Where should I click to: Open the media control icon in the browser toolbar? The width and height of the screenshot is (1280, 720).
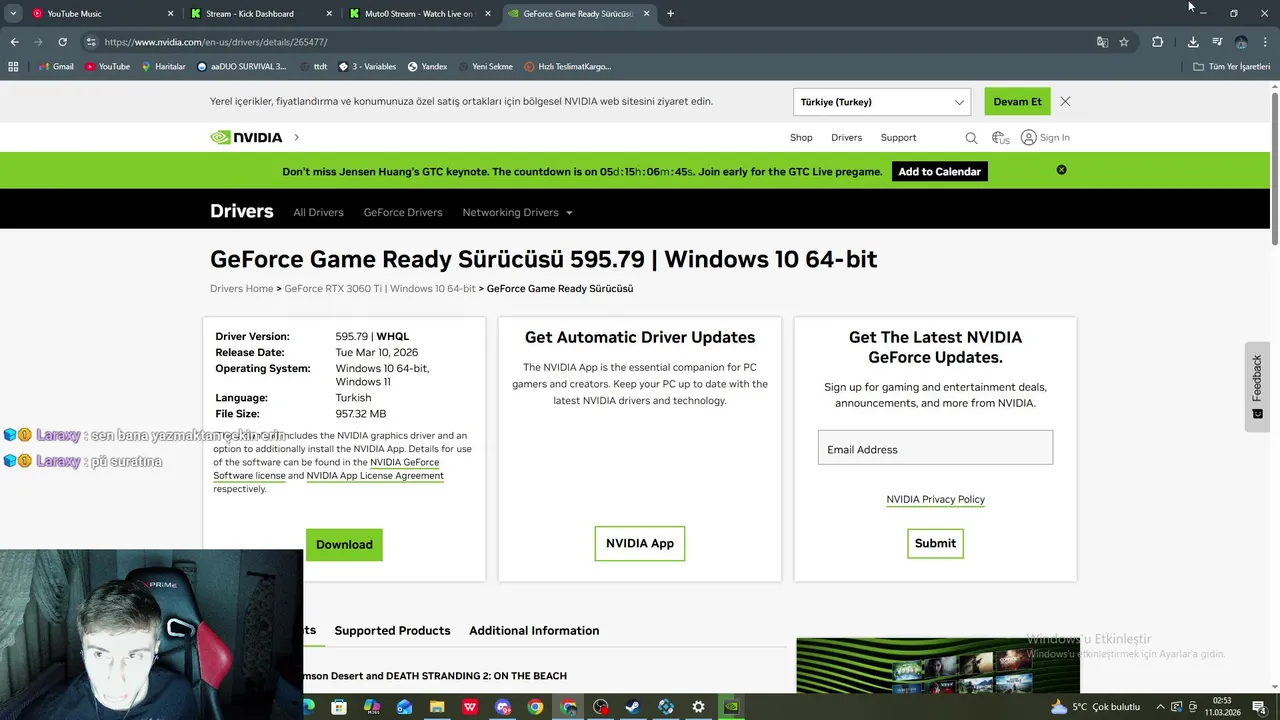(1217, 42)
